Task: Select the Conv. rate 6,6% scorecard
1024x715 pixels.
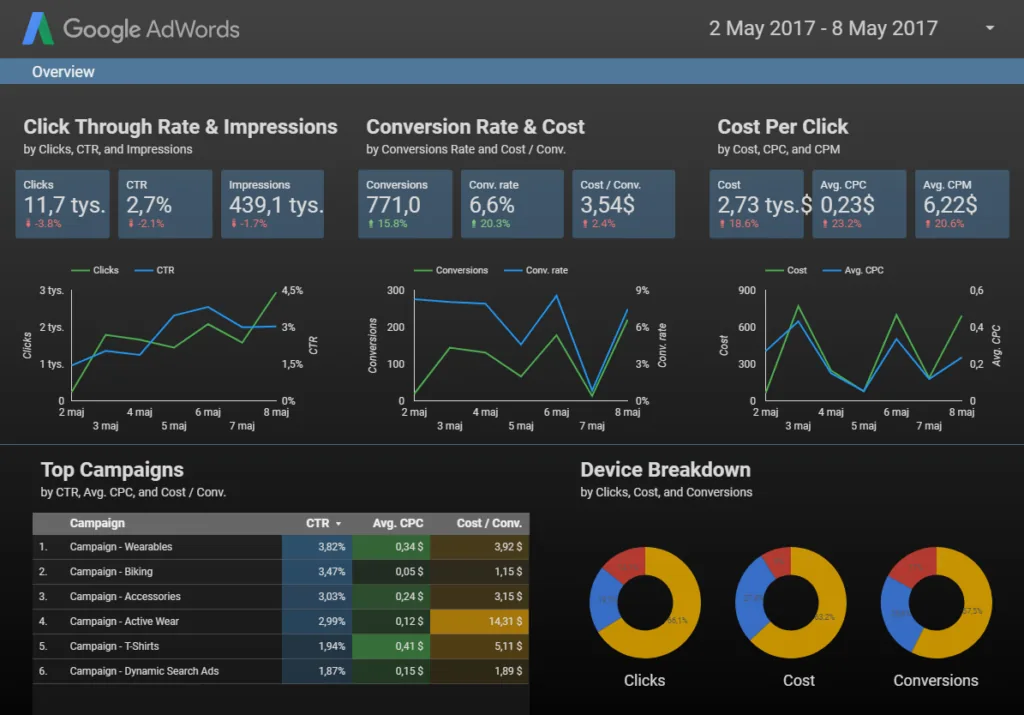Action: coord(512,204)
